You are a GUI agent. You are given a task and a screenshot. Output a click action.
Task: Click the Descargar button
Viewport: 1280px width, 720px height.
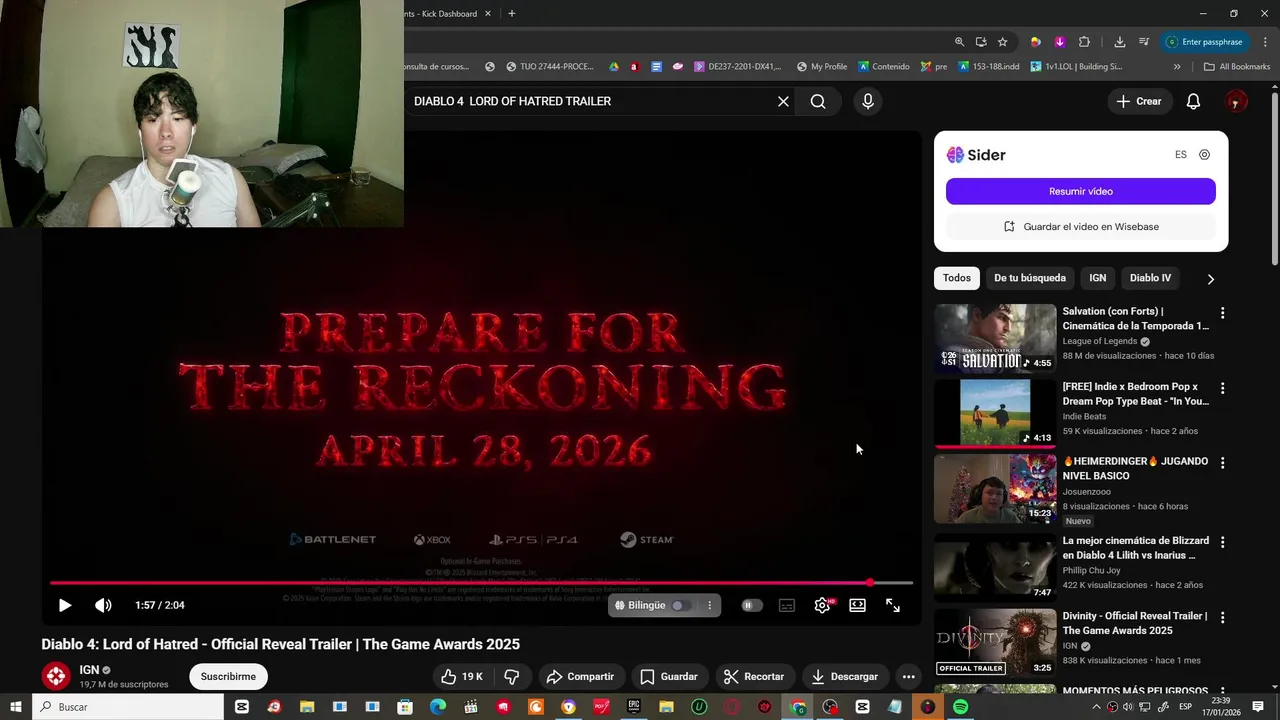tap(845, 677)
